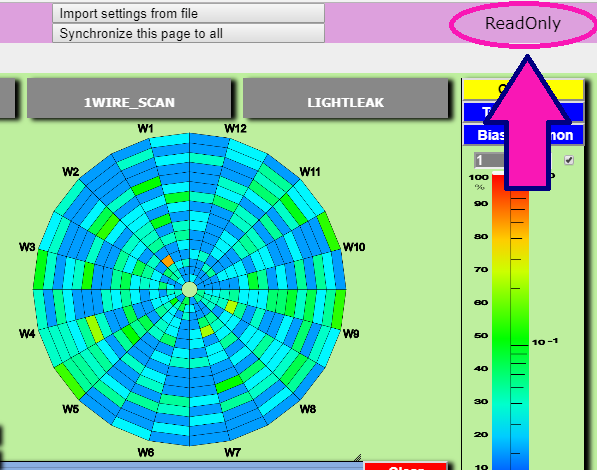Click the W1 wedge label
The width and height of the screenshot is (597, 470).
(x=145, y=128)
